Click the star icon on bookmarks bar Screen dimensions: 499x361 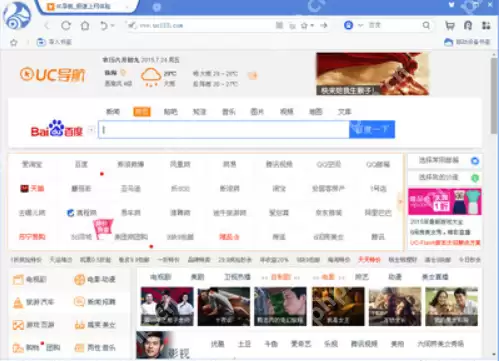pyautogui.click(x=14, y=42)
